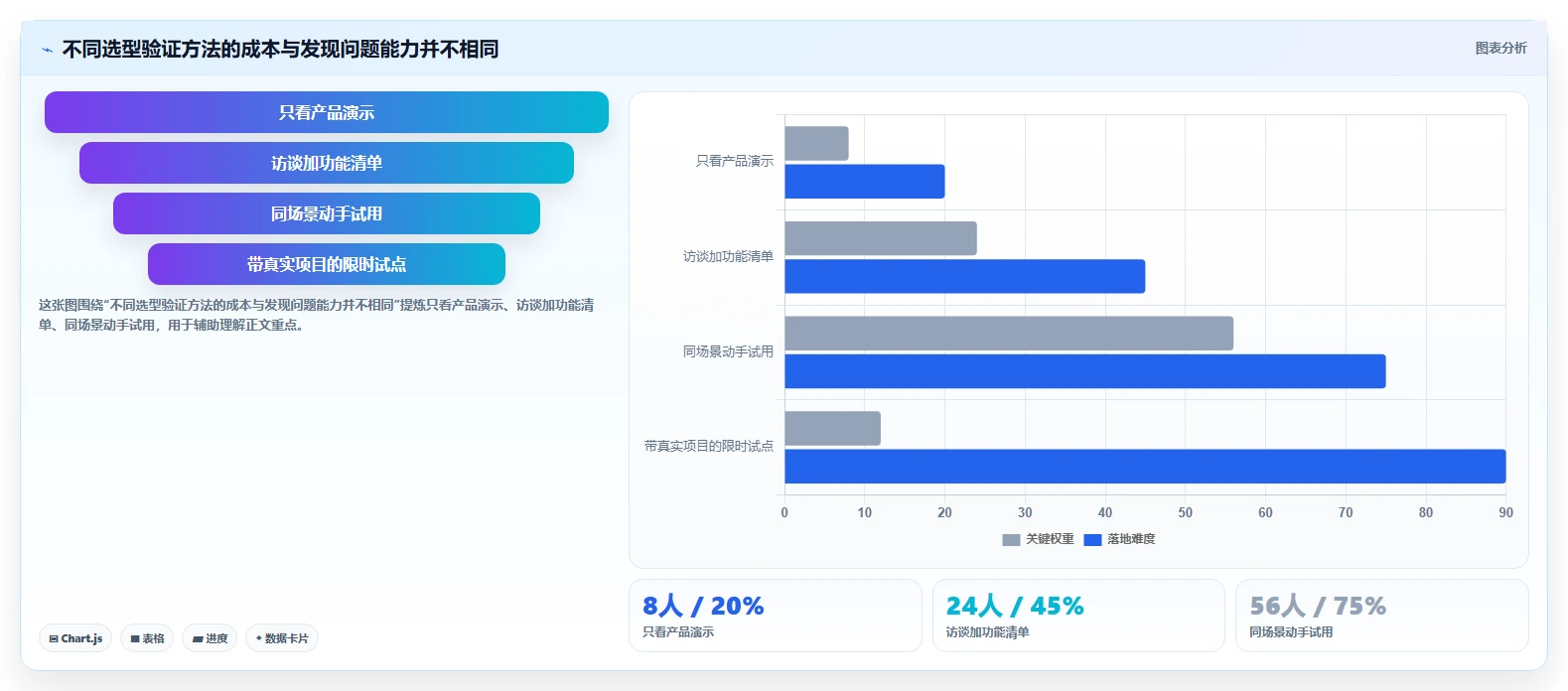
Task: Open the 56人 / 75% data card
Action: (x=1382, y=616)
